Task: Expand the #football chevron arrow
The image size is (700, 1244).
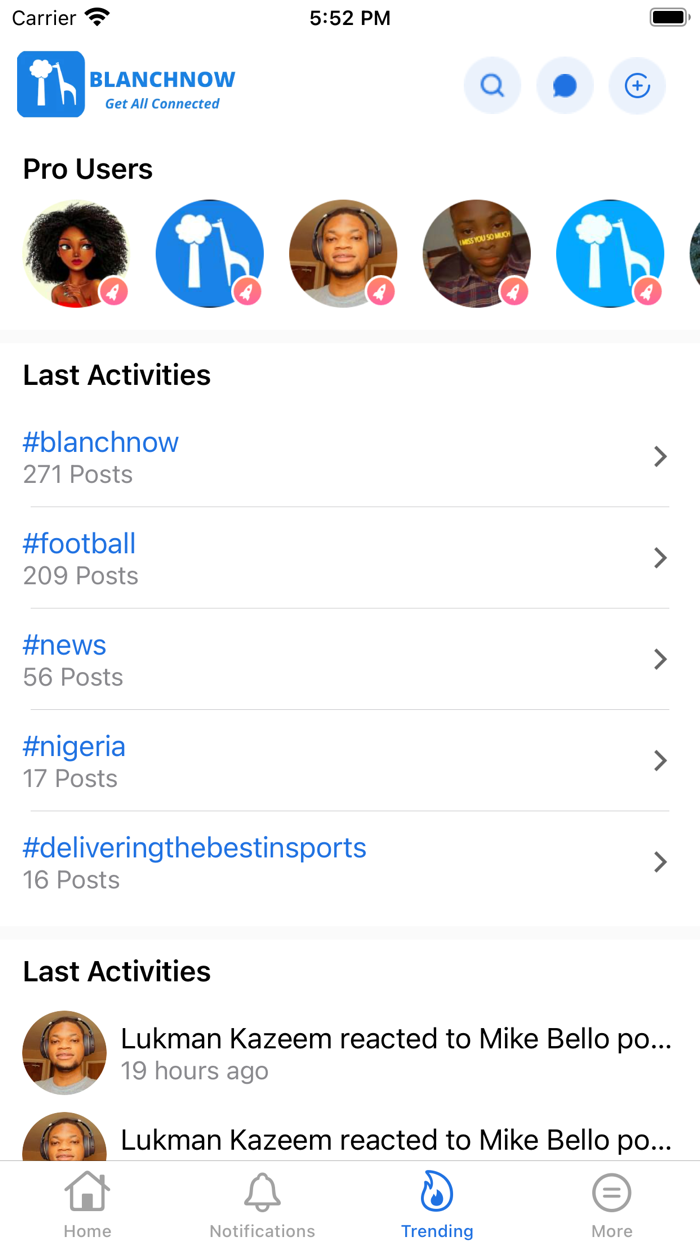Action: (x=660, y=558)
